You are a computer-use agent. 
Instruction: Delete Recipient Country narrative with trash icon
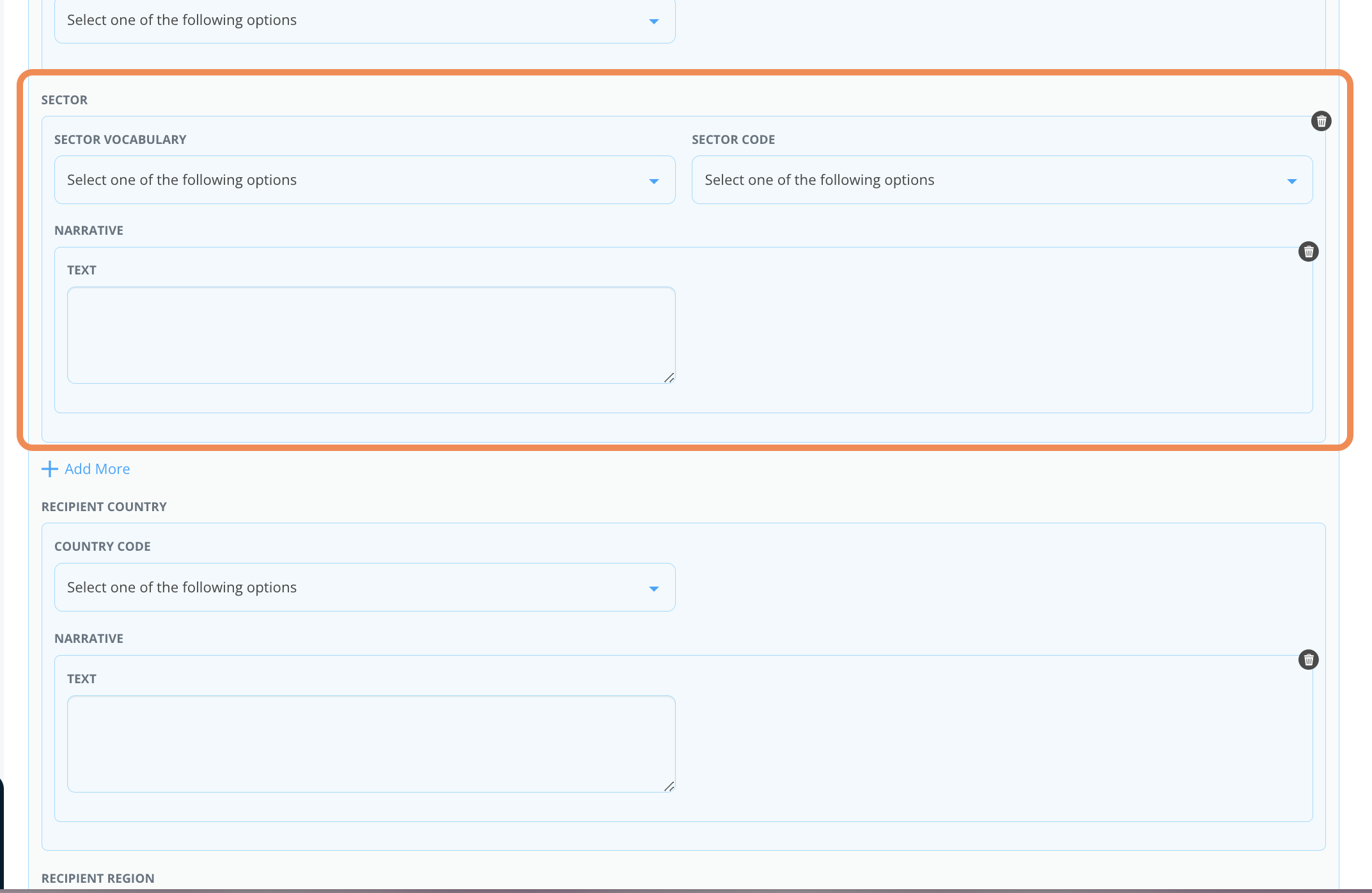(1308, 660)
